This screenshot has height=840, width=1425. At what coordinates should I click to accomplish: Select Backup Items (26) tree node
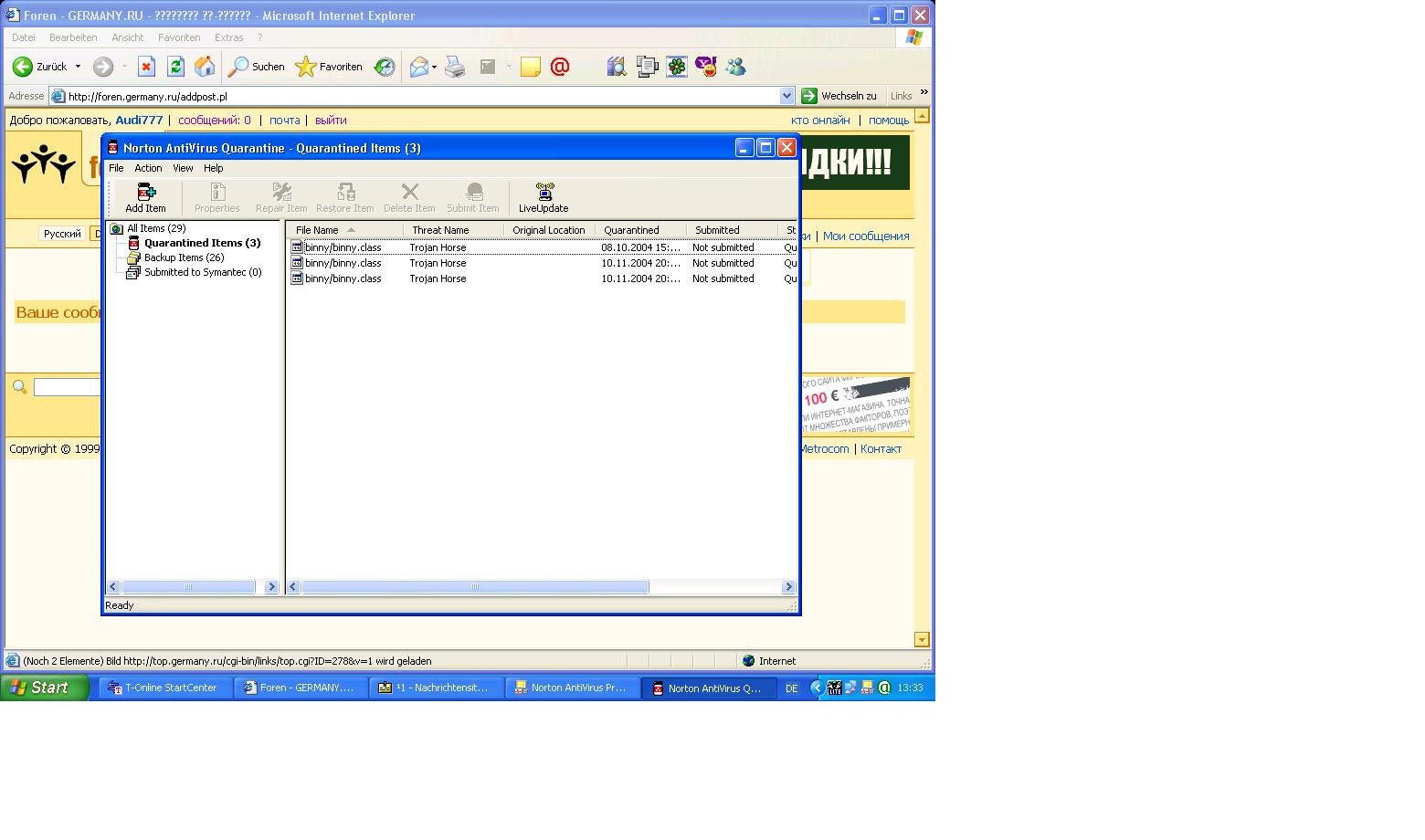point(184,257)
